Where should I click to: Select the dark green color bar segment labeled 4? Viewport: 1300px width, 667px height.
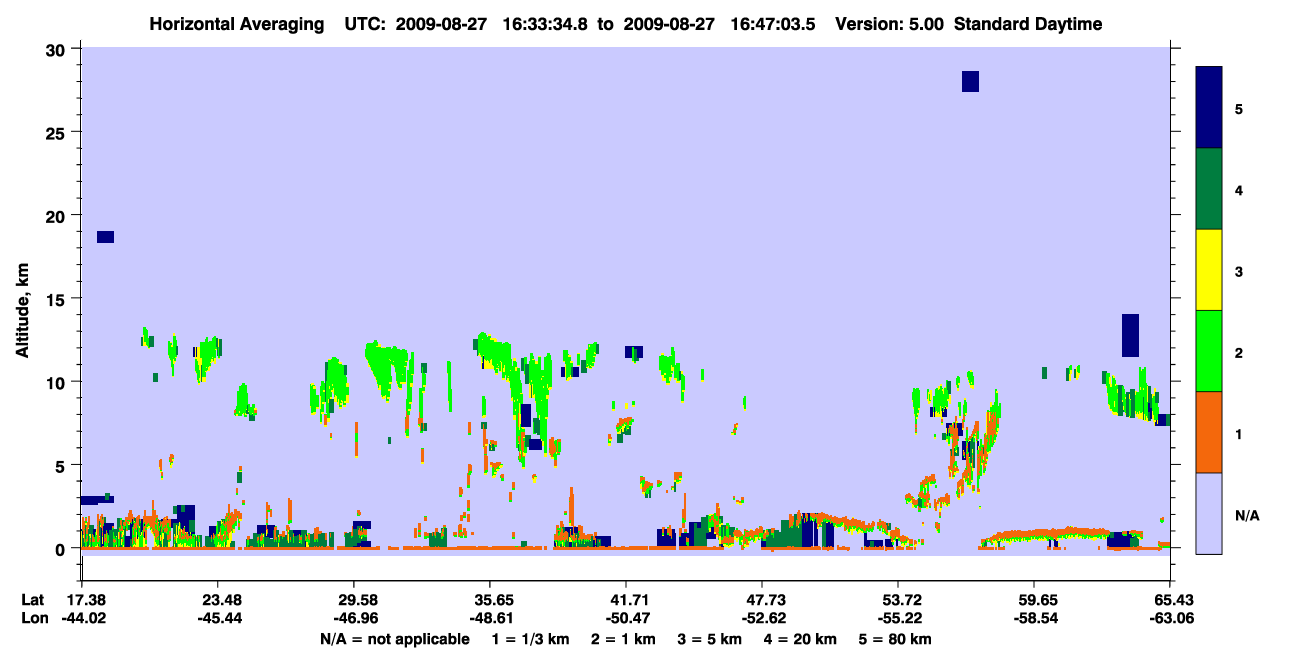coord(1209,189)
